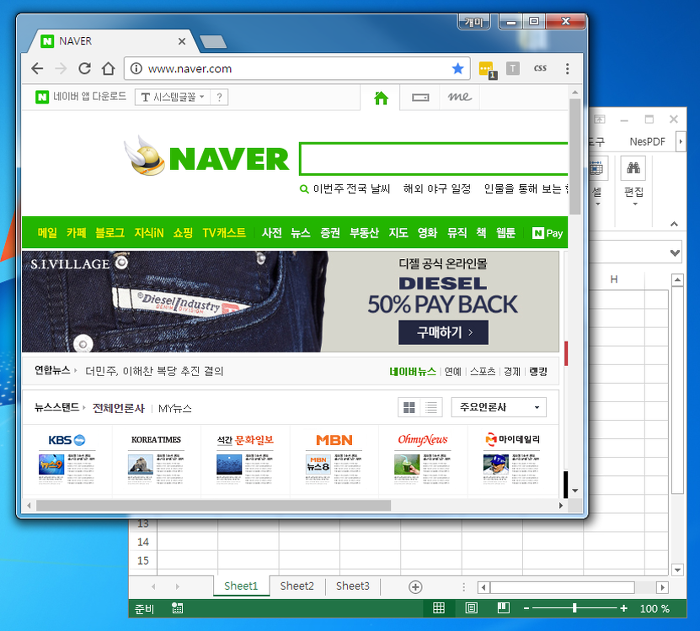
Task: Click the 더민주, 이해찬 복당 headline
Action: pyautogui.click(x=154, y=371)
